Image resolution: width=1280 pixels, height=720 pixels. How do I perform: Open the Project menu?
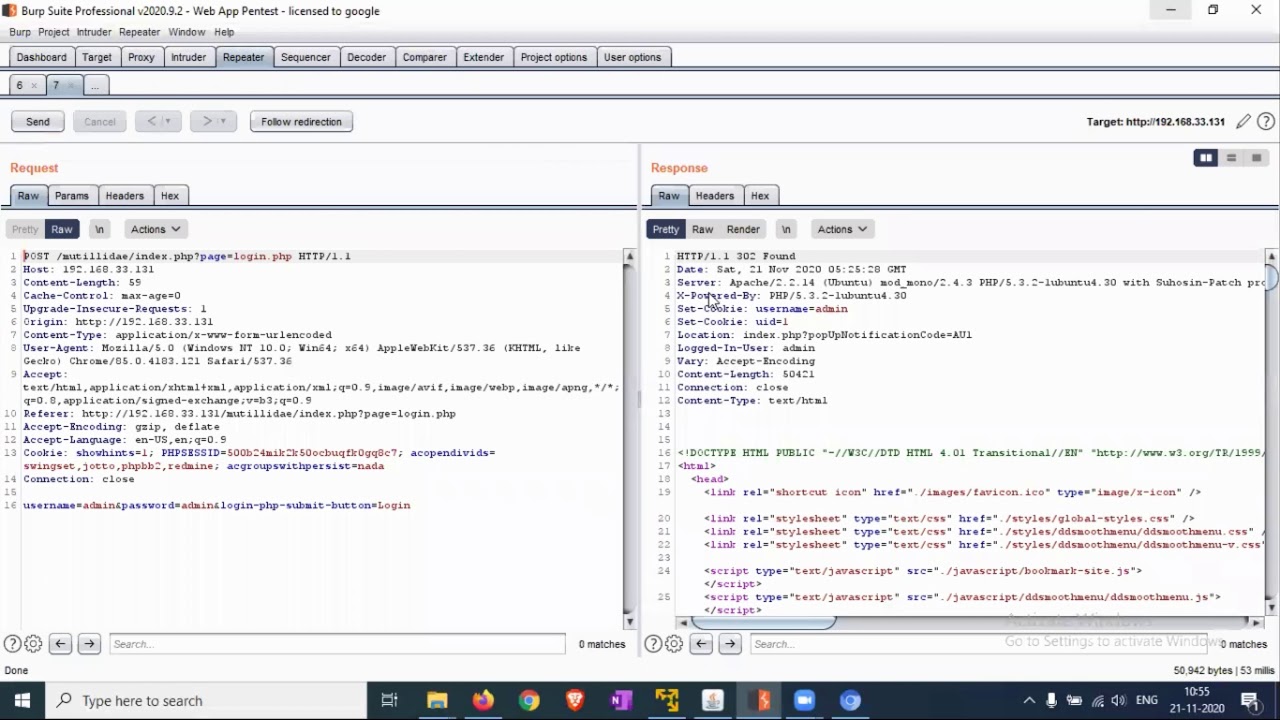[54, 32]
